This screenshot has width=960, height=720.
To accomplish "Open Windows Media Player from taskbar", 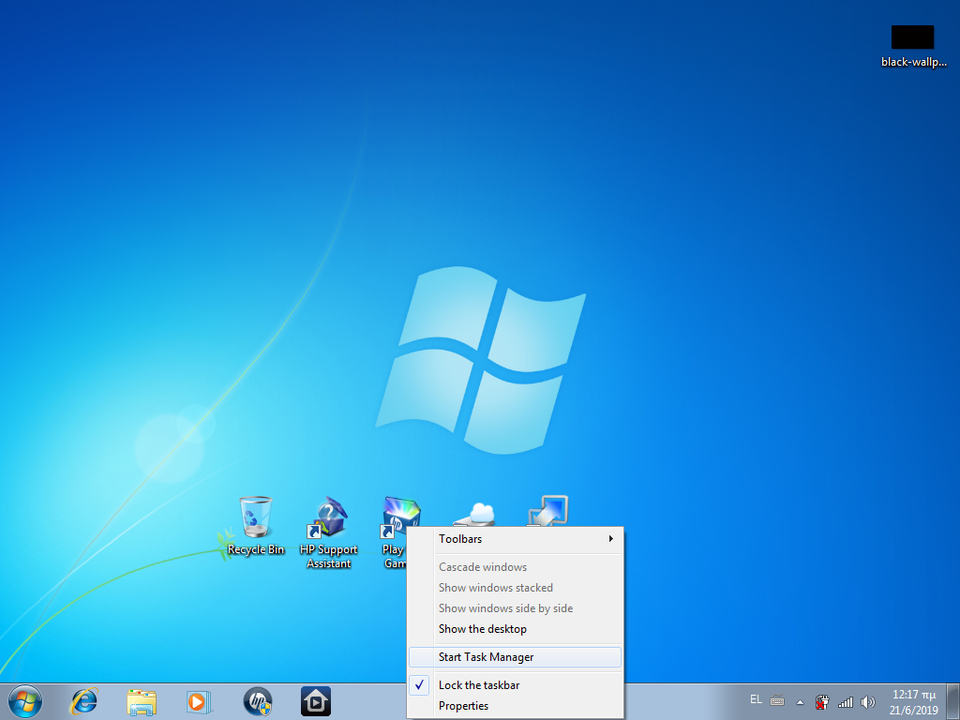I will pos(198,702).
